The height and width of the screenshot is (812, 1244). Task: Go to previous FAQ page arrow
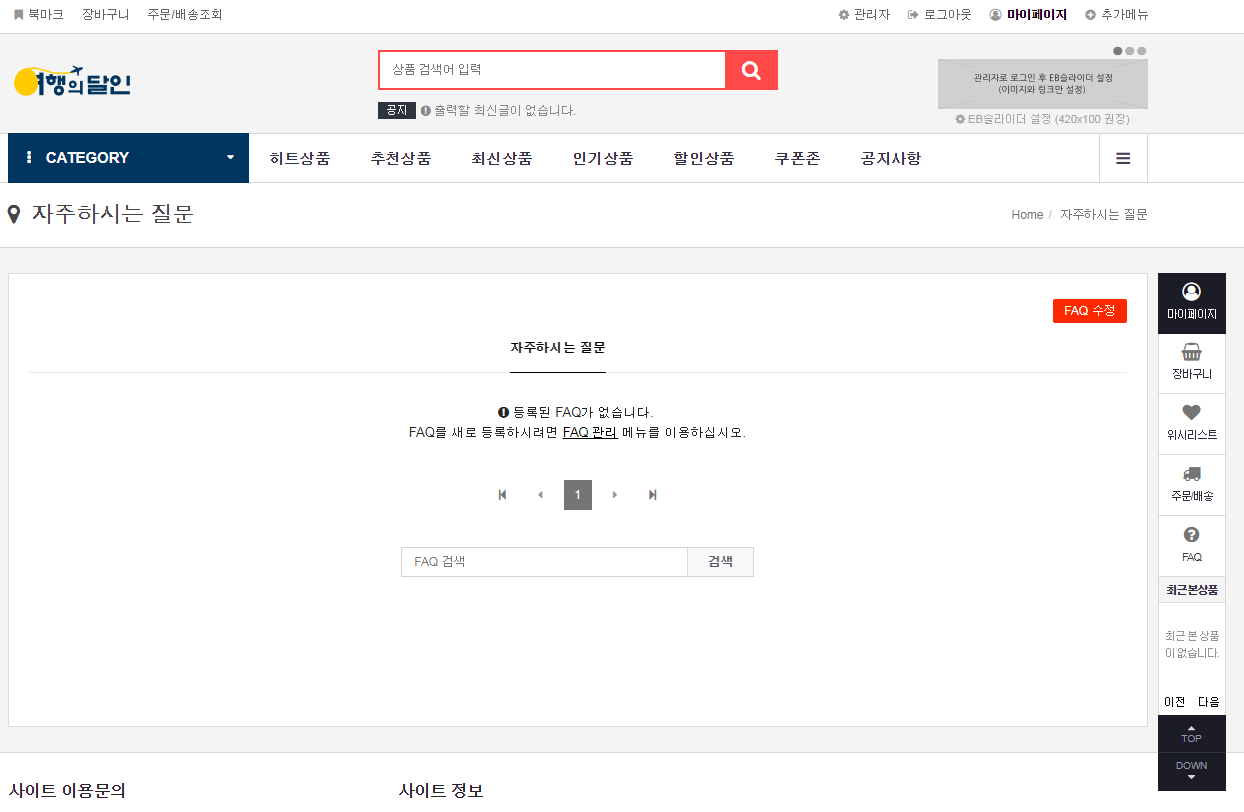click(540, 495)
